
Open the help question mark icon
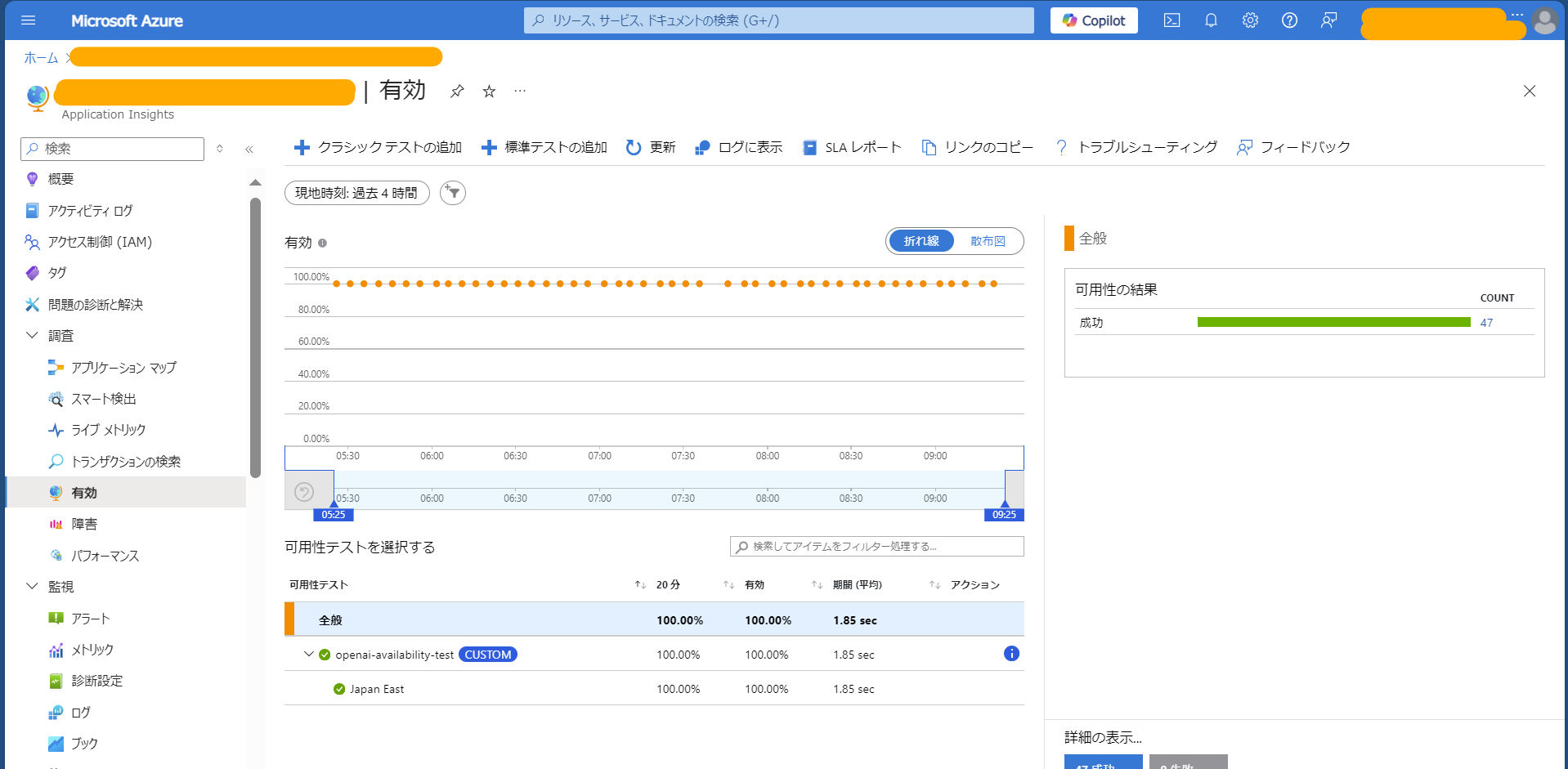[x=1289, y=20]
